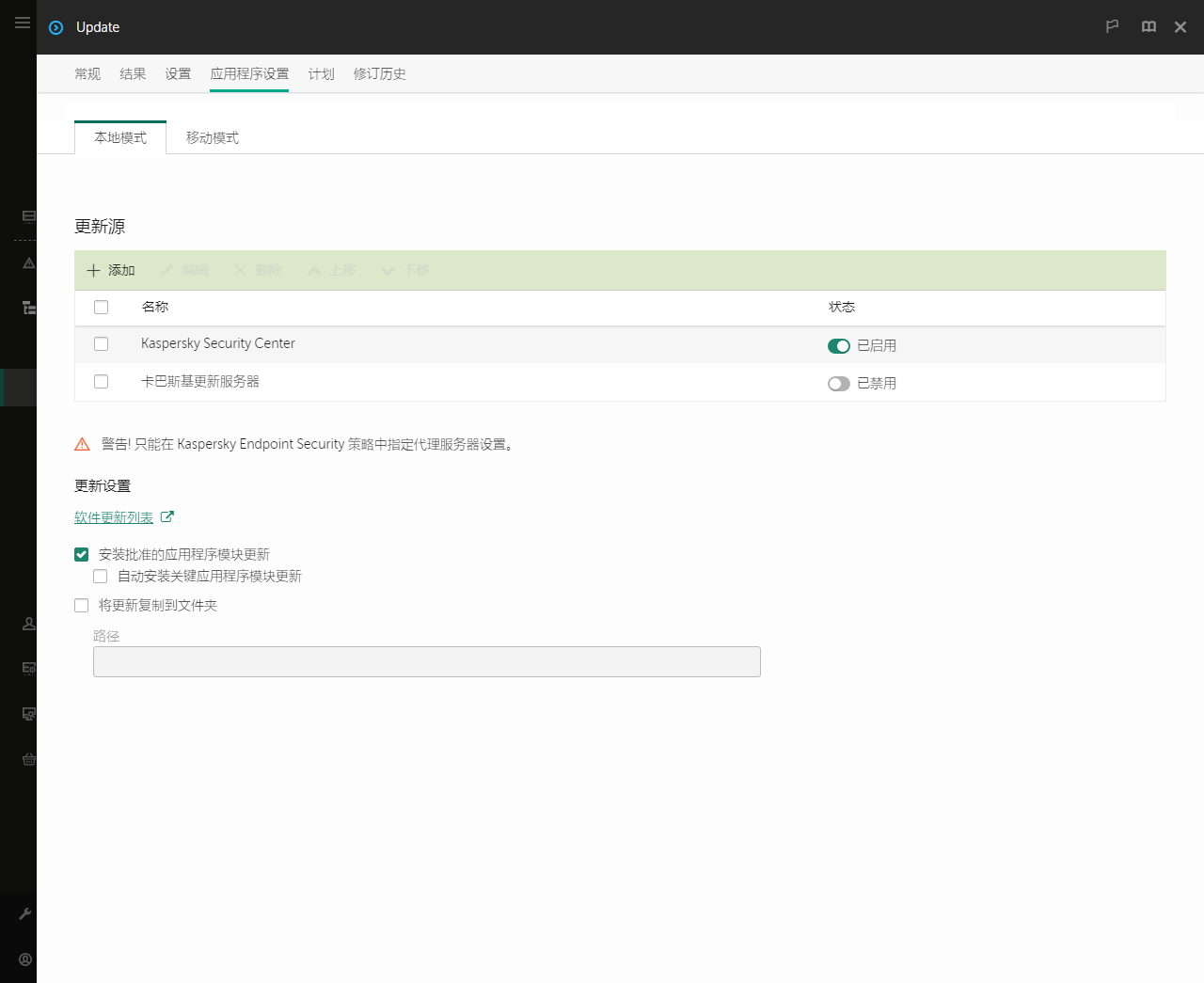Select all update sources checkbox in header
Viewport: 1204px width, 983px height.
coord(102,307)
